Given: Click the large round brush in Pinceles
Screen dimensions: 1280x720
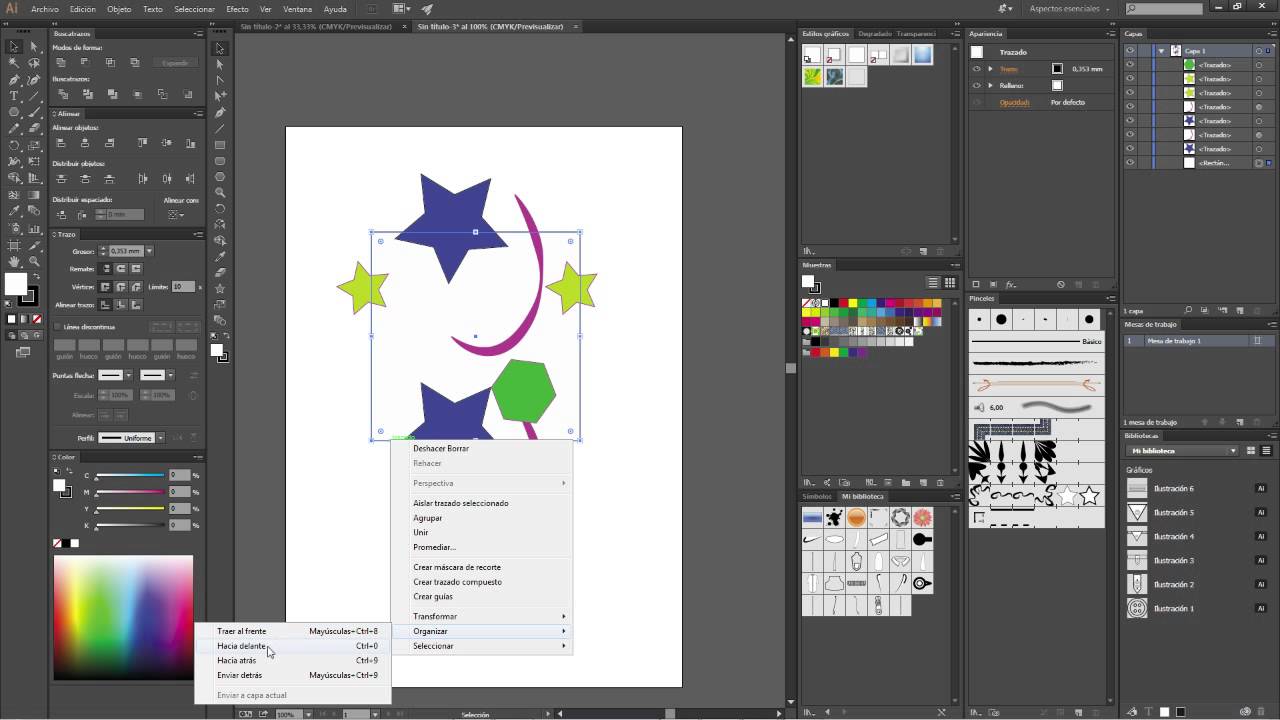Looking at the screenshot, I should pos(1001,320).
